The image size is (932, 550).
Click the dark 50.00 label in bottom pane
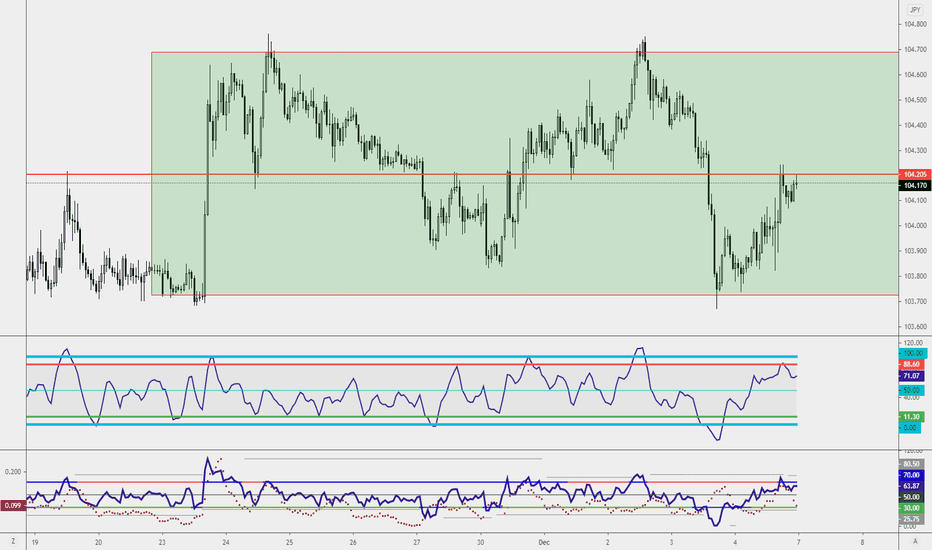point(911,496)
